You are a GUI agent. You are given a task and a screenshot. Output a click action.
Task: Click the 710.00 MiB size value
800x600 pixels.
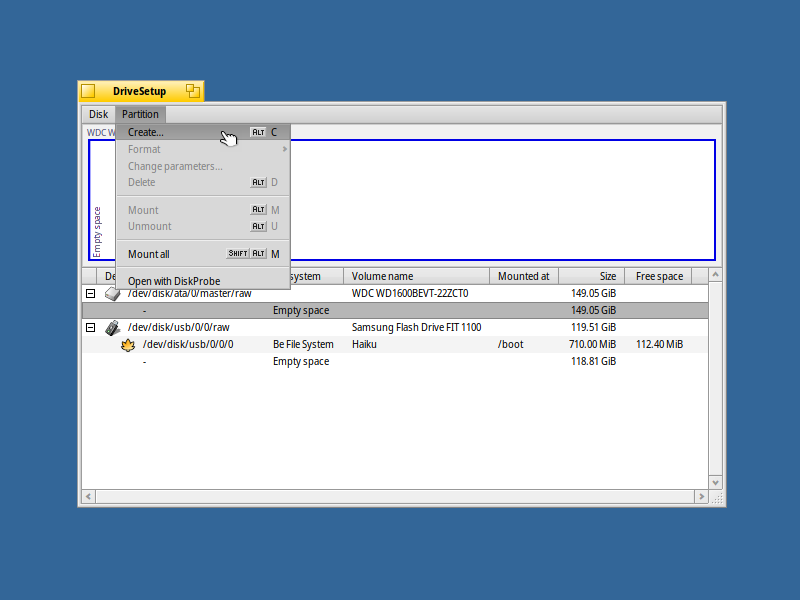click(592, 344)
